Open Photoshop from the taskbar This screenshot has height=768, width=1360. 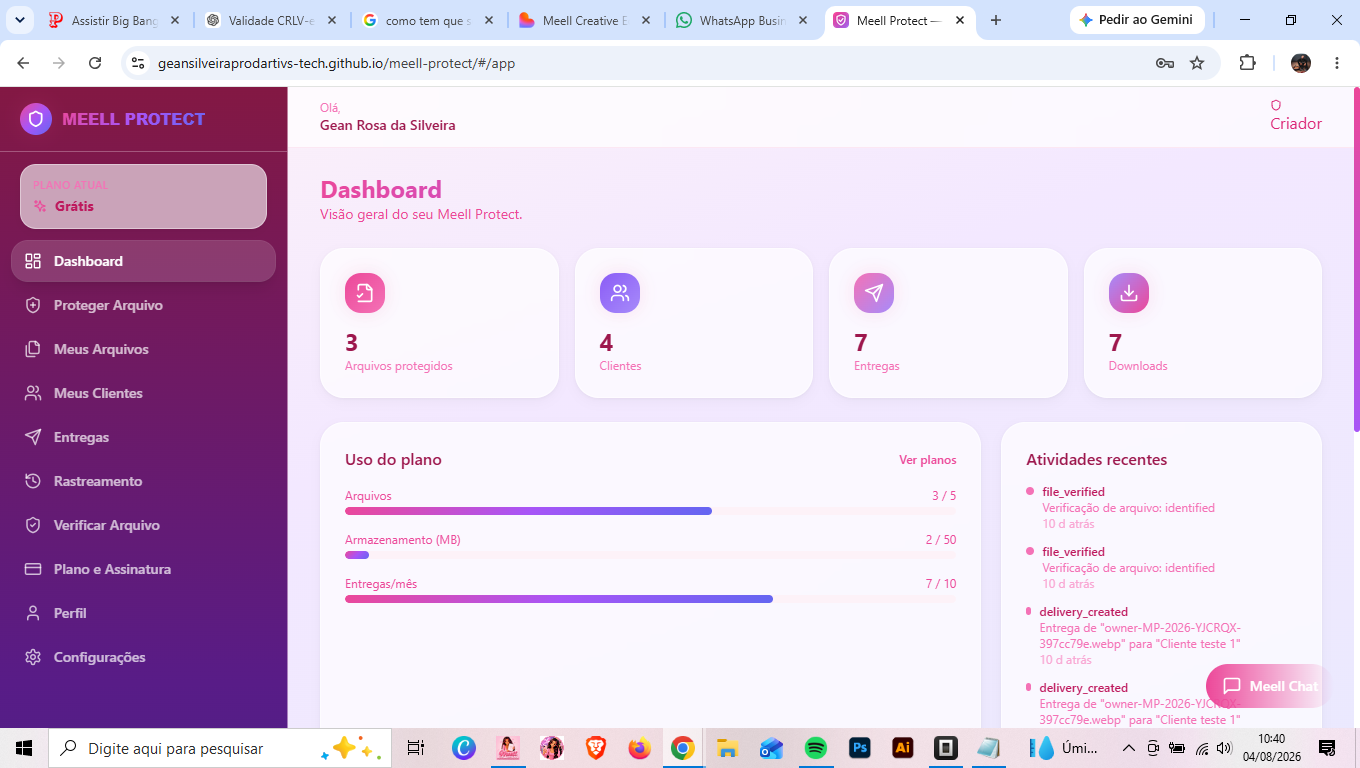point(859,748)
